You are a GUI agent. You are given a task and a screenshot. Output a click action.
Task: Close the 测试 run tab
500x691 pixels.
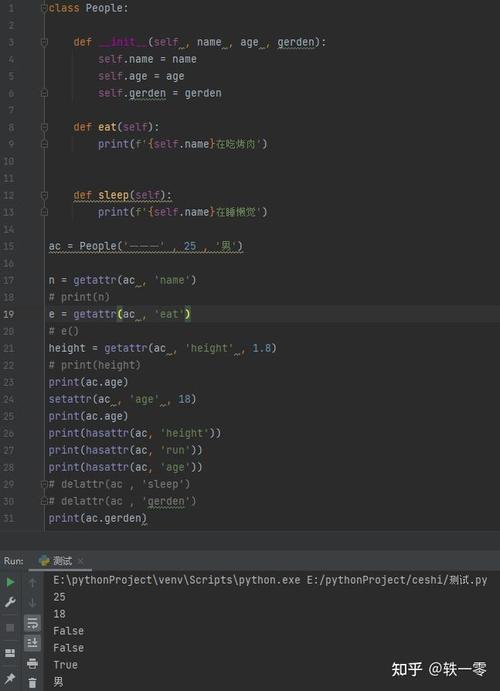pyautogui.click(x=80, y=561)
